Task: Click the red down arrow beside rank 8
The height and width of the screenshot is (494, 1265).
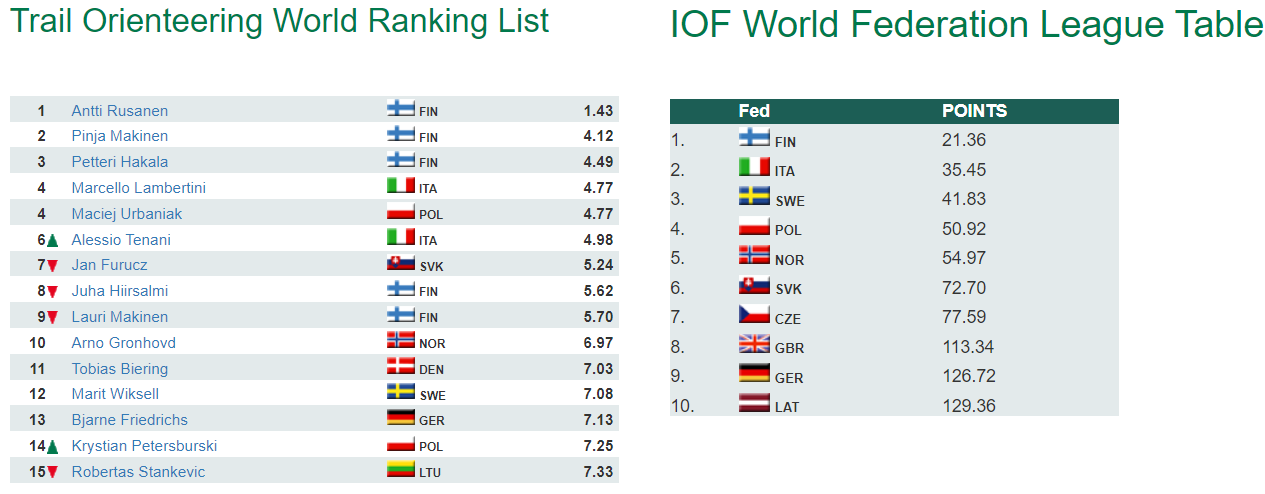Action: (x=52, y=292)
